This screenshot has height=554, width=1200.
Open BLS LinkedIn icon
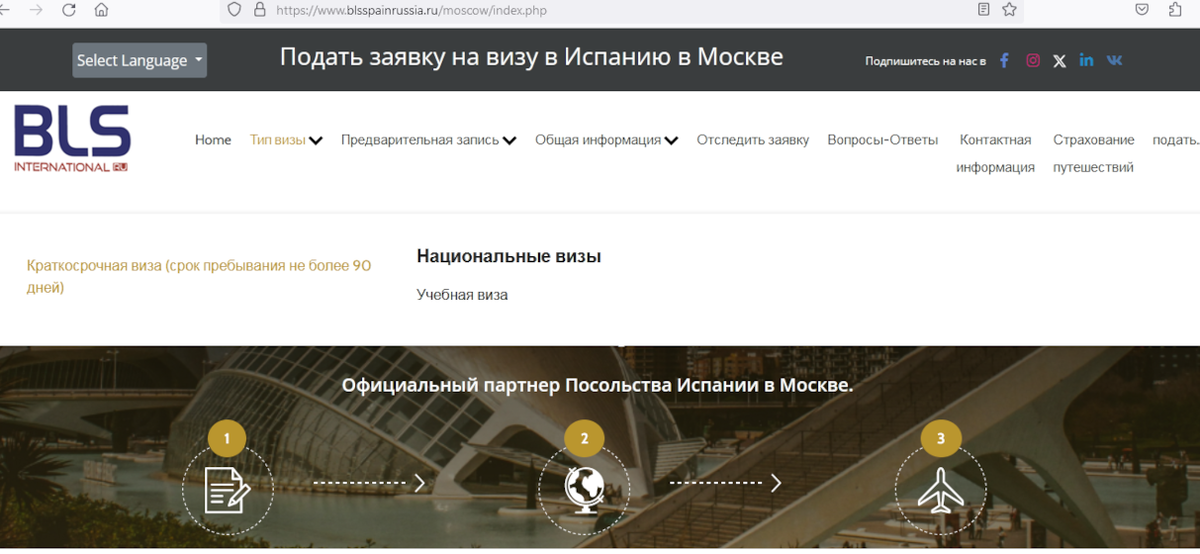coord(1087,60)
